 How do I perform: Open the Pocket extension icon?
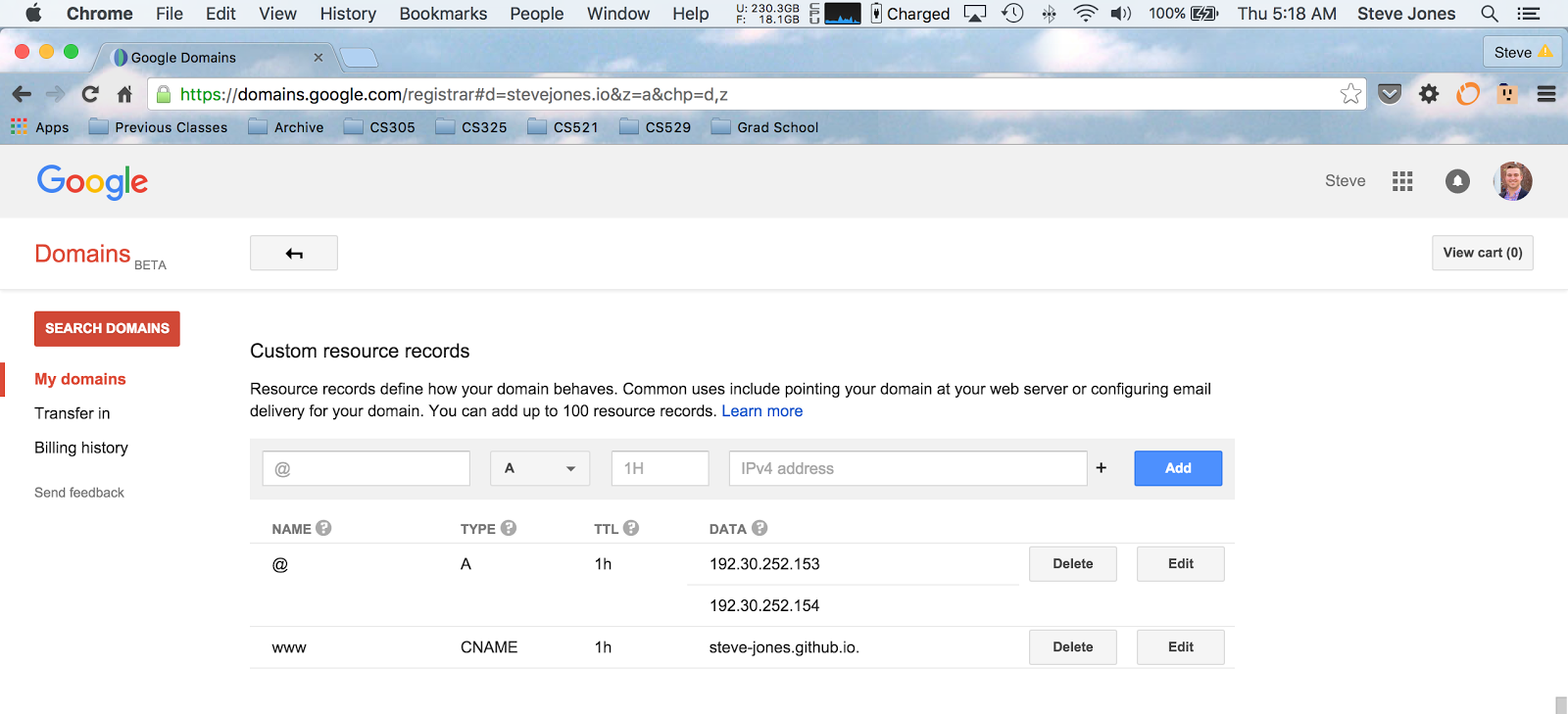1390,94
